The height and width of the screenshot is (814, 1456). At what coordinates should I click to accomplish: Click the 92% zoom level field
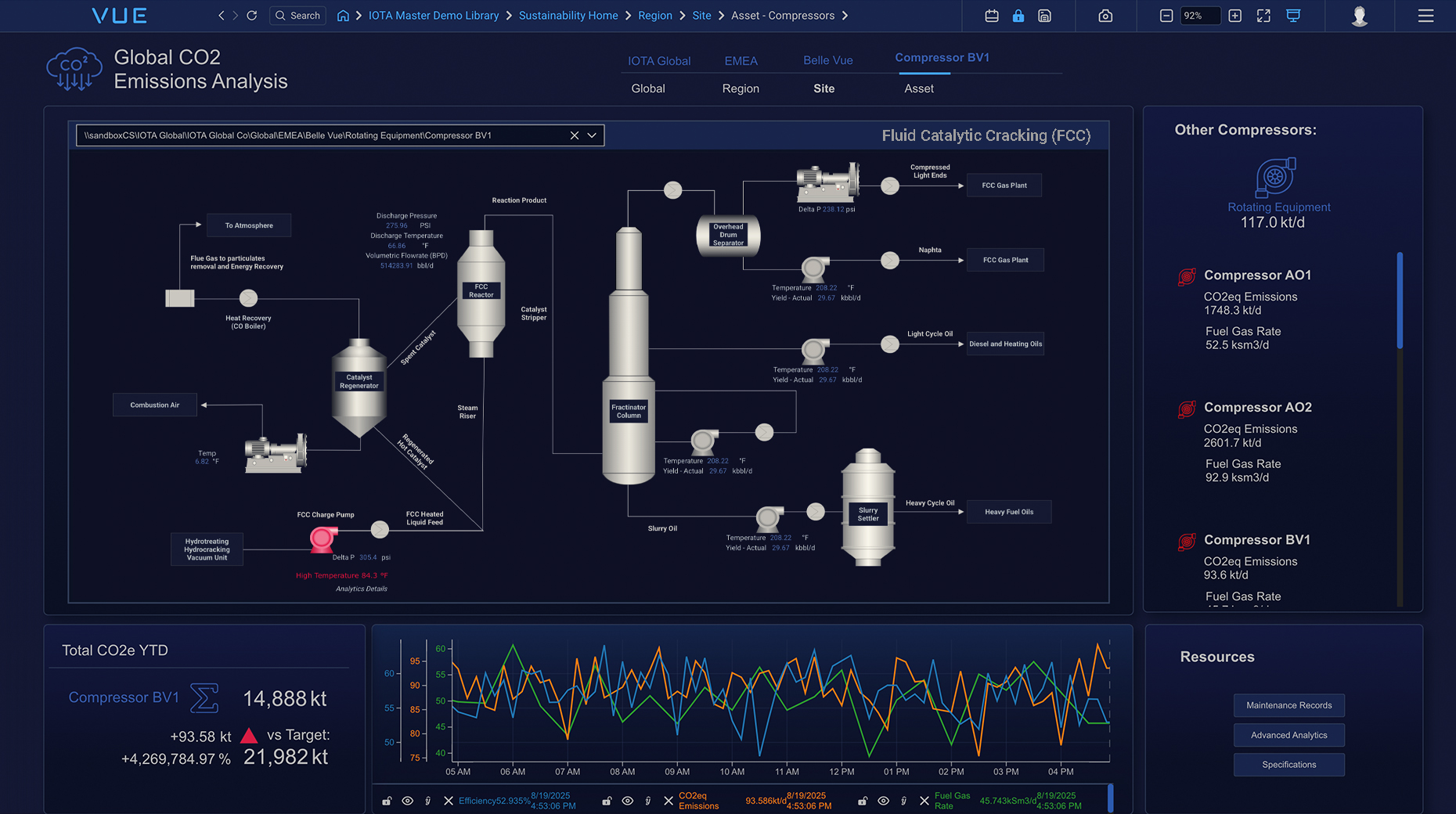coord(1200,16)
